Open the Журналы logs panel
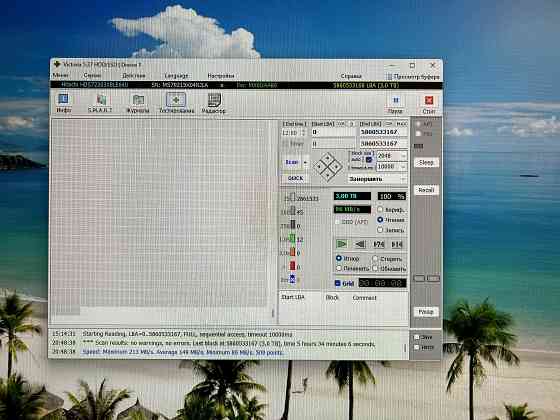 coord(138,103)
